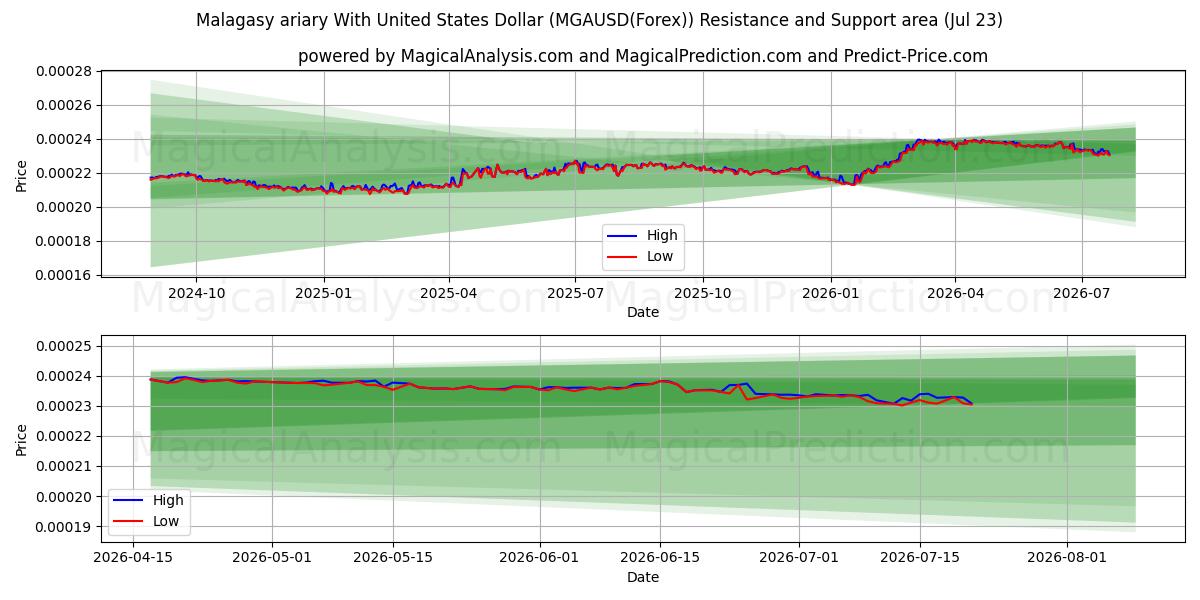Click the 2025-07 x-axis label

pos(575,293)
